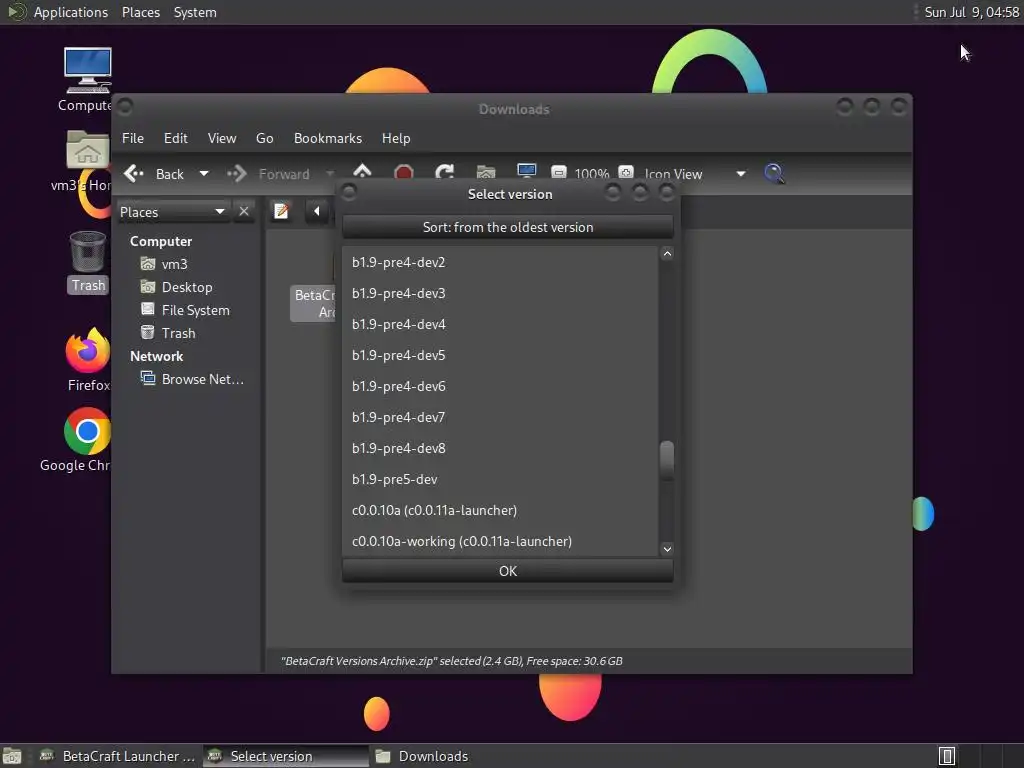Screen dimensions: 1024x768
Task: Open the Back history dropdown arrow
Action: coord(204,174)
